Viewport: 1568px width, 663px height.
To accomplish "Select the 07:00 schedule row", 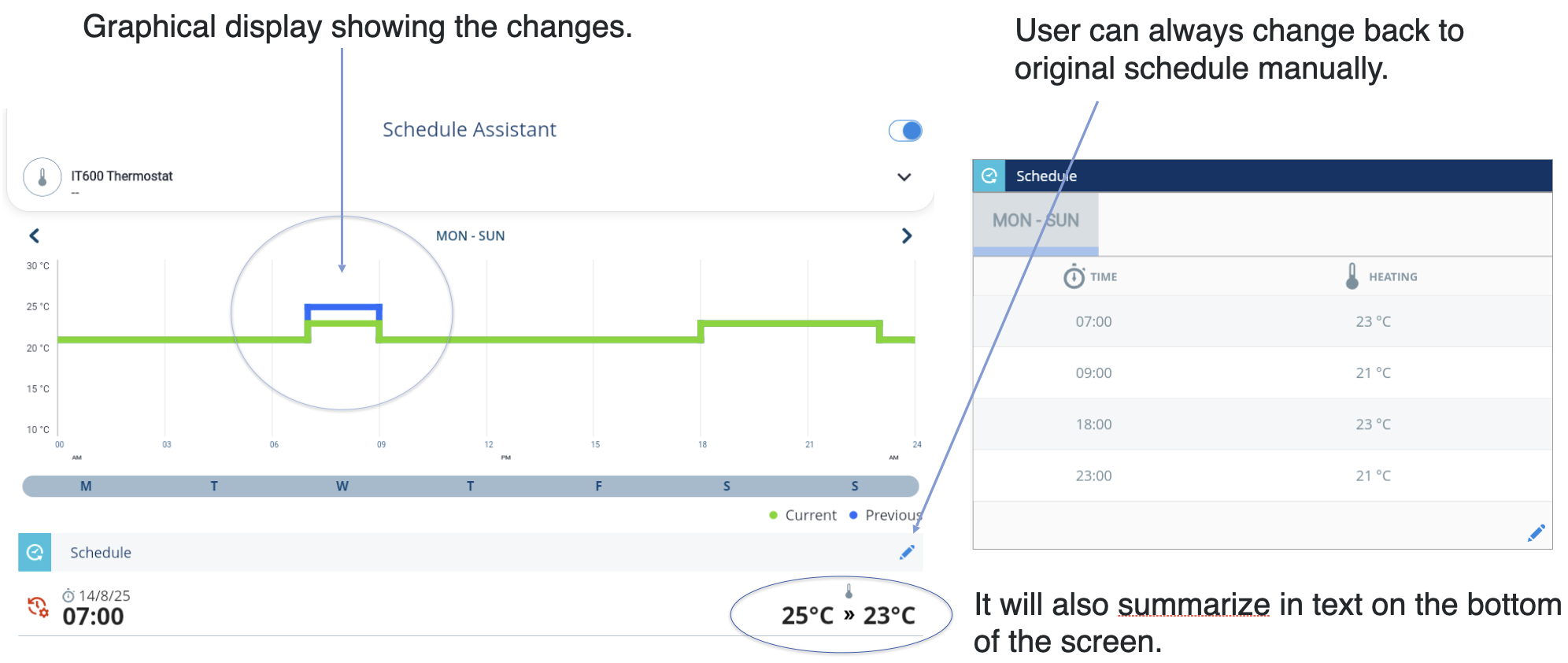I will [1263, 321].
